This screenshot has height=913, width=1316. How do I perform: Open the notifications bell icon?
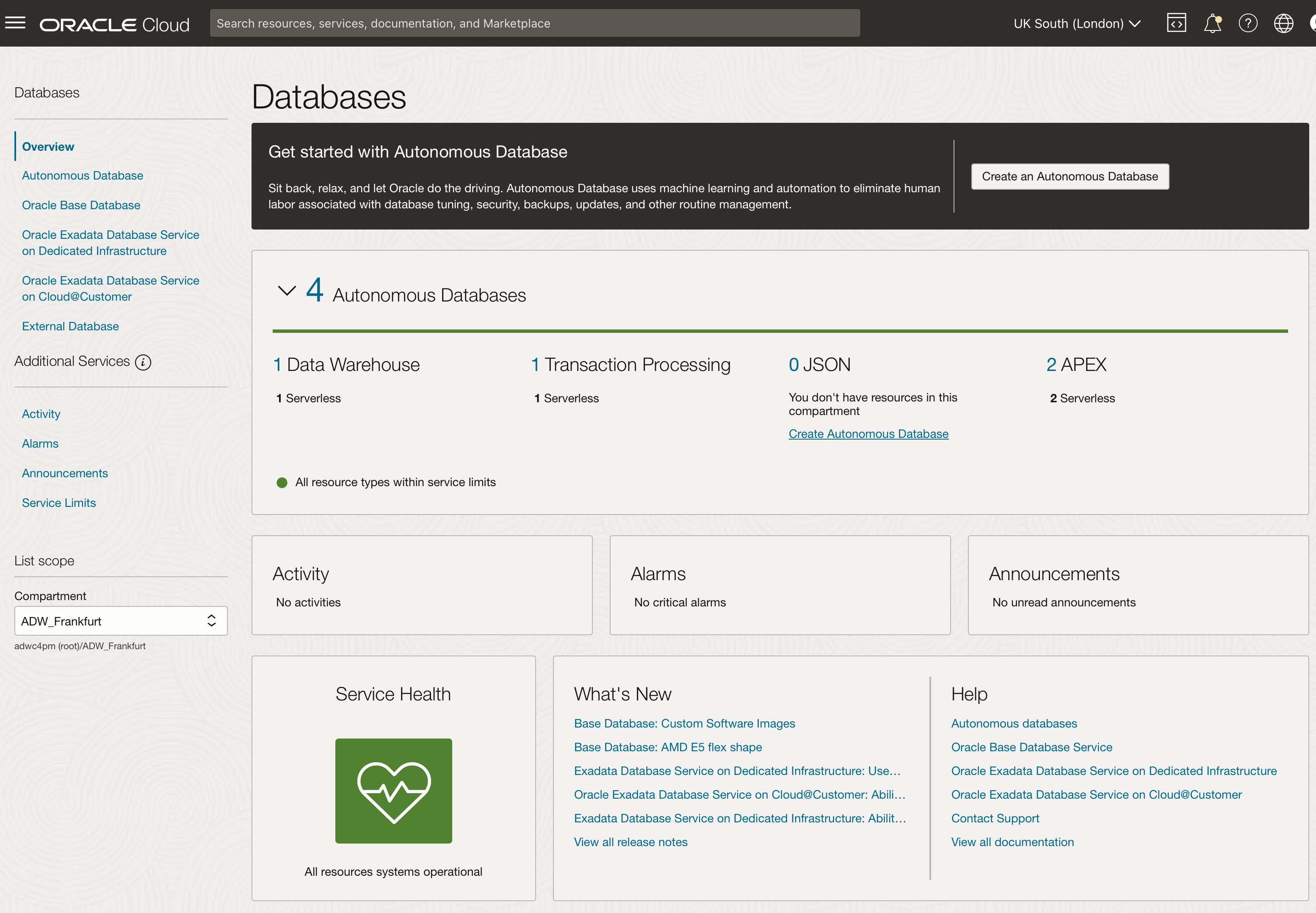[x=1212, y=23]
